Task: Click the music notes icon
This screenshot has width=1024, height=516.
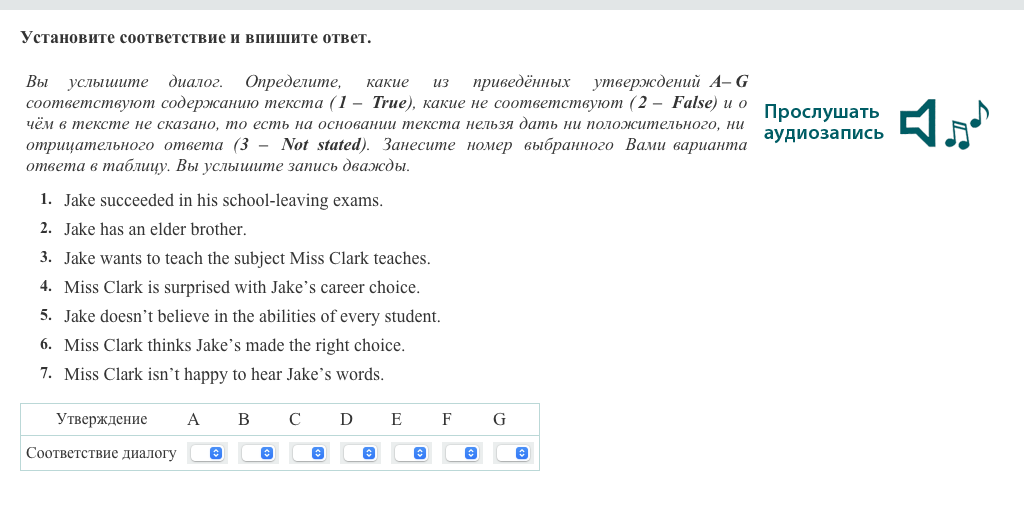Action: pyautogui.click(x=966, y=125)
